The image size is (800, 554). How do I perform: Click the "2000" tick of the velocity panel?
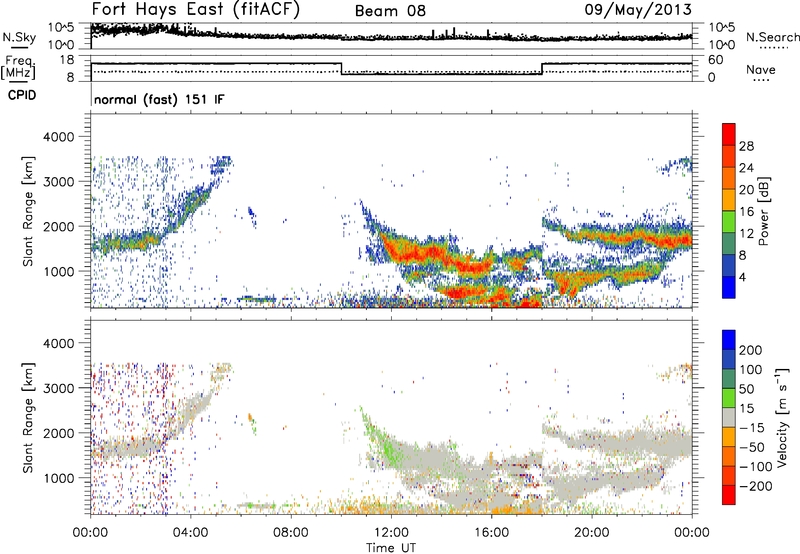pyautogui.click(x=58, y=433)
